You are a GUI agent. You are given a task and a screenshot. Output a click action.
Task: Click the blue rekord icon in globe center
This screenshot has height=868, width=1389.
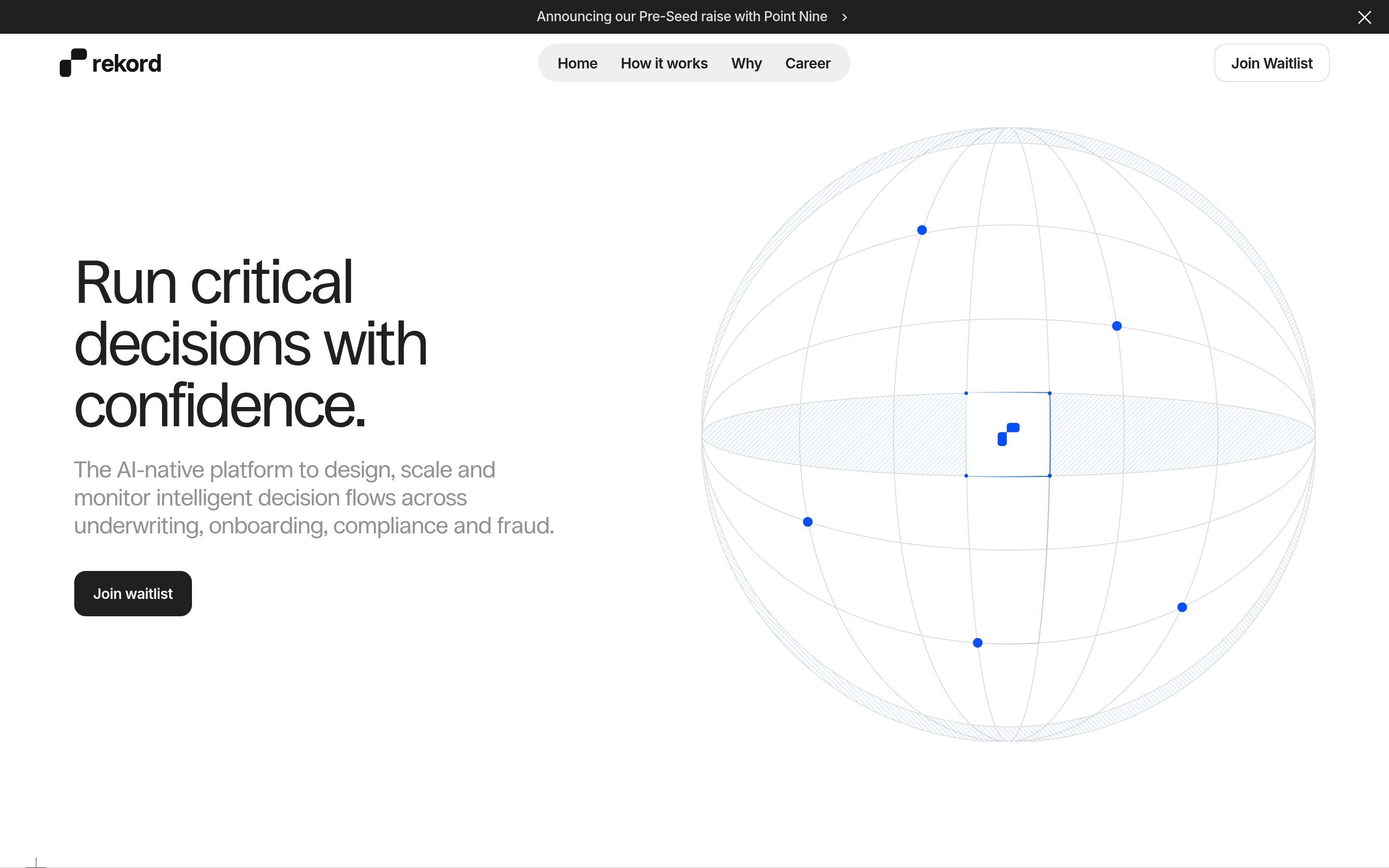pos(1008,434)
